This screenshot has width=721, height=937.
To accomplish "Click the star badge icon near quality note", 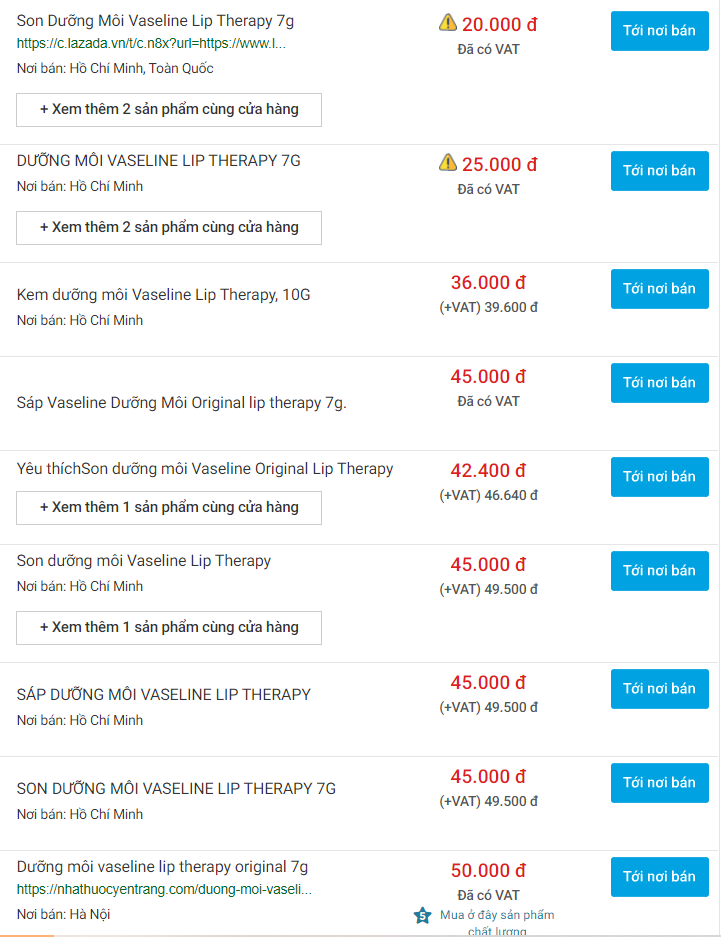I will [x=422, y=915].
